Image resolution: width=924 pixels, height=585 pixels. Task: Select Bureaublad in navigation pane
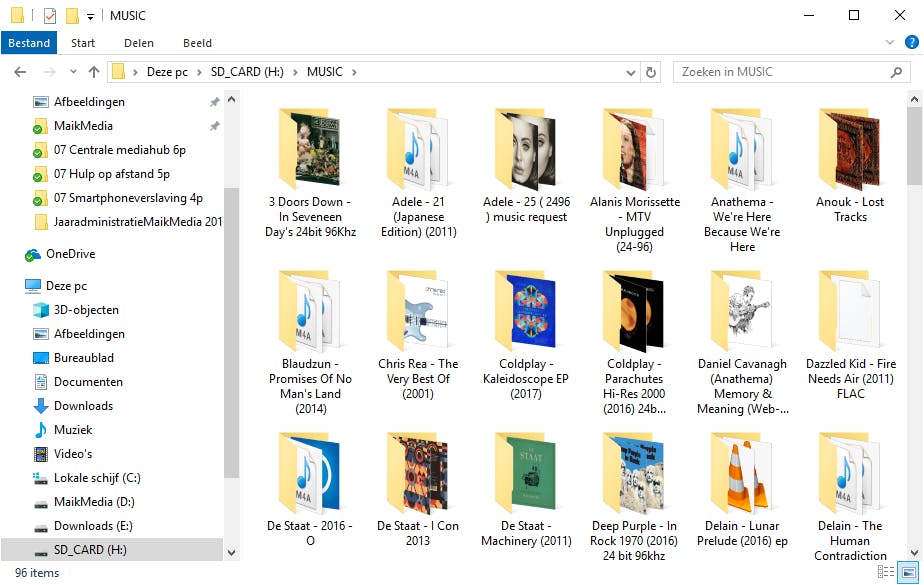point(84,358)
